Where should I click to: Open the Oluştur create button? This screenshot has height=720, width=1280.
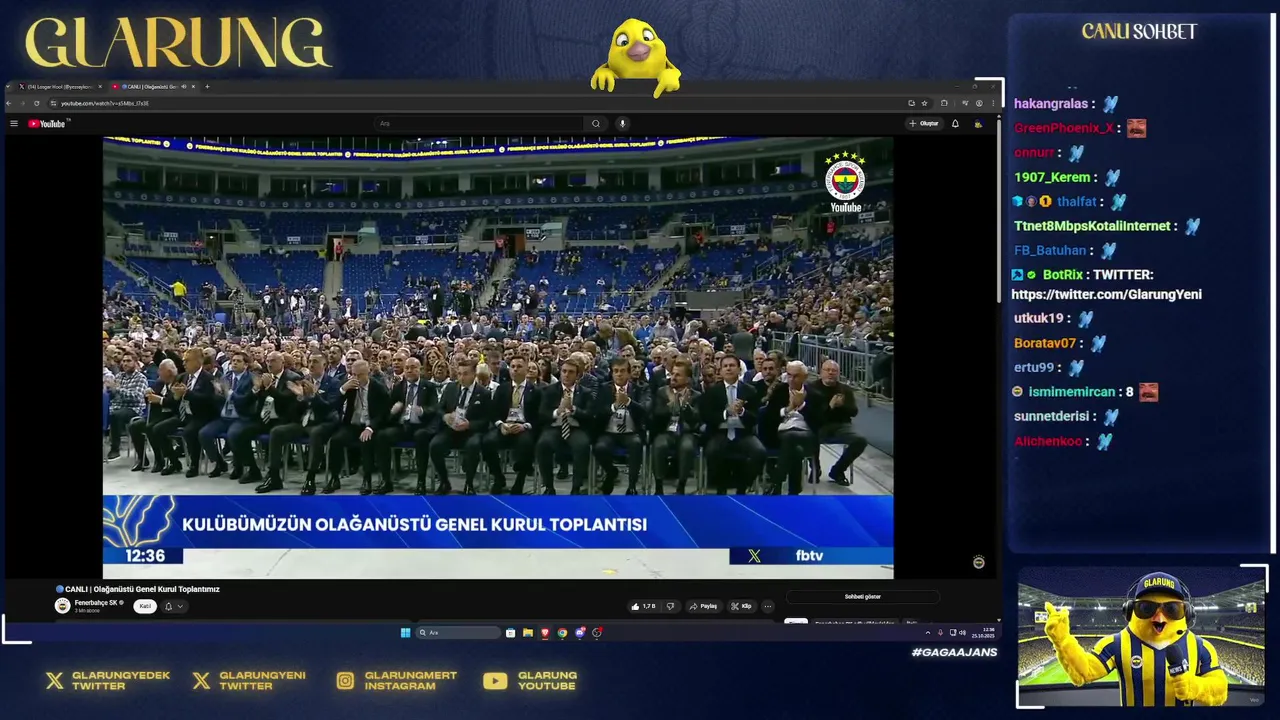[924, 123]
